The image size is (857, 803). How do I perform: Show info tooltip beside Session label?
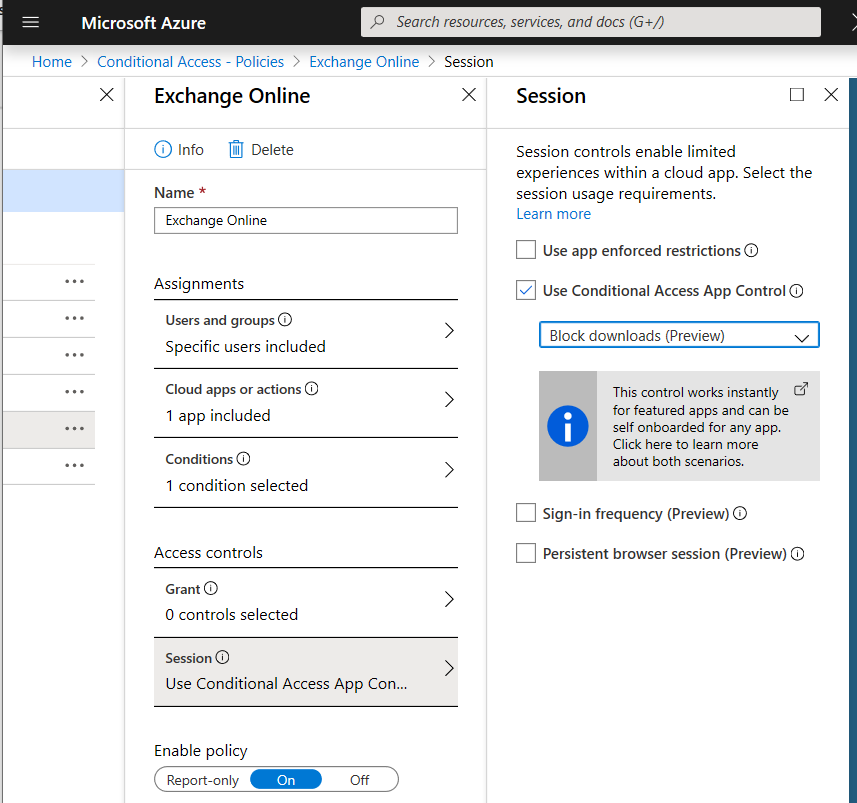[x=222, y=657]
